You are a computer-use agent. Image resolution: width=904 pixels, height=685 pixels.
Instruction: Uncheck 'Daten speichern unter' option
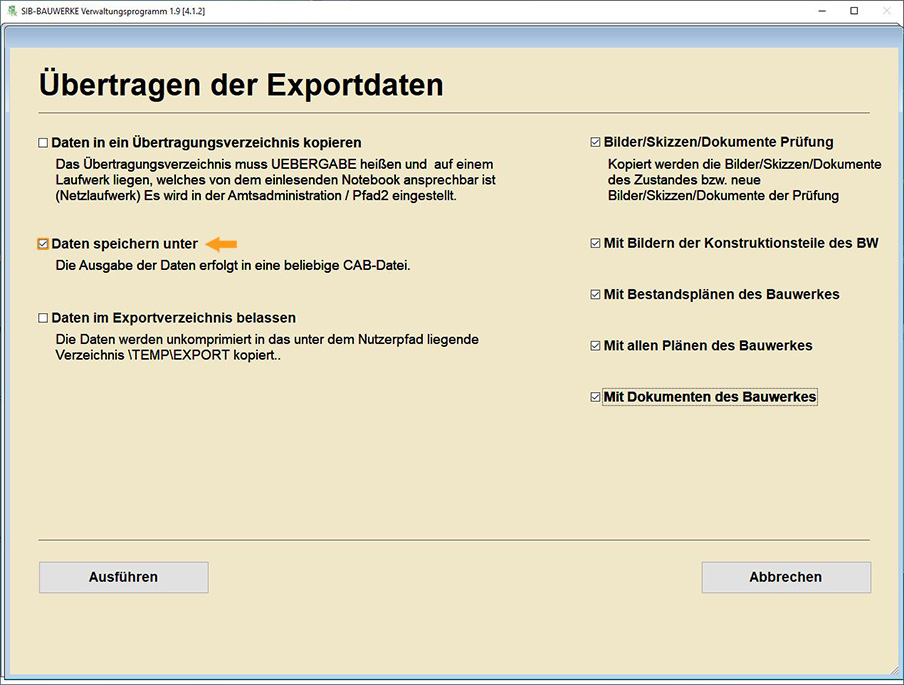(x=43, y=244)
